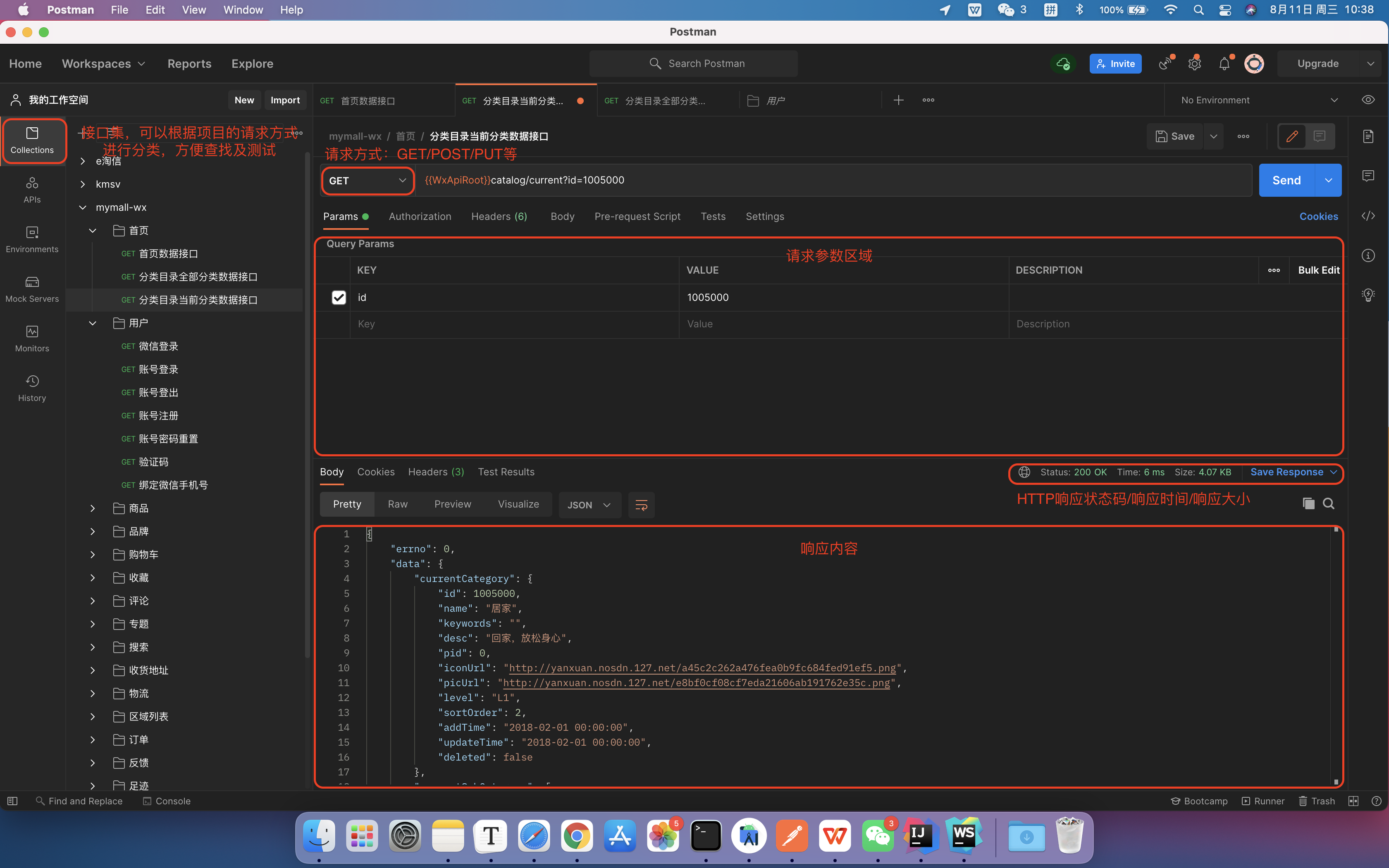Uncheck the id query parameter checkbox
1389x868 pixels.
(x=339, y=297)
